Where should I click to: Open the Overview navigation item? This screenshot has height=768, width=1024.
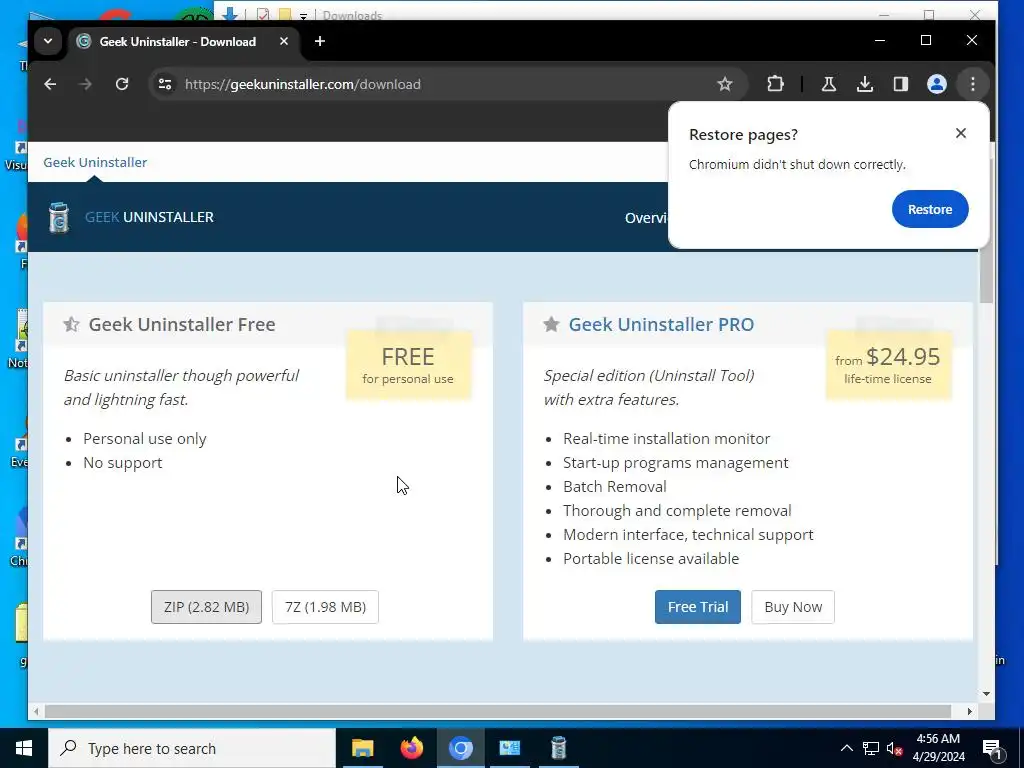(x=645, y=217)
